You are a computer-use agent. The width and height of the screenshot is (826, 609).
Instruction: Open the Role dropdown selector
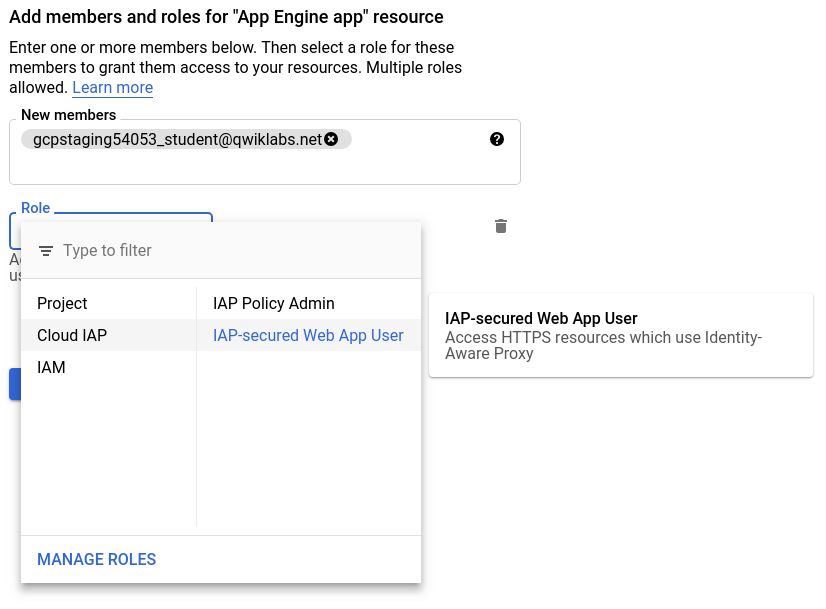tap(112, 230)
